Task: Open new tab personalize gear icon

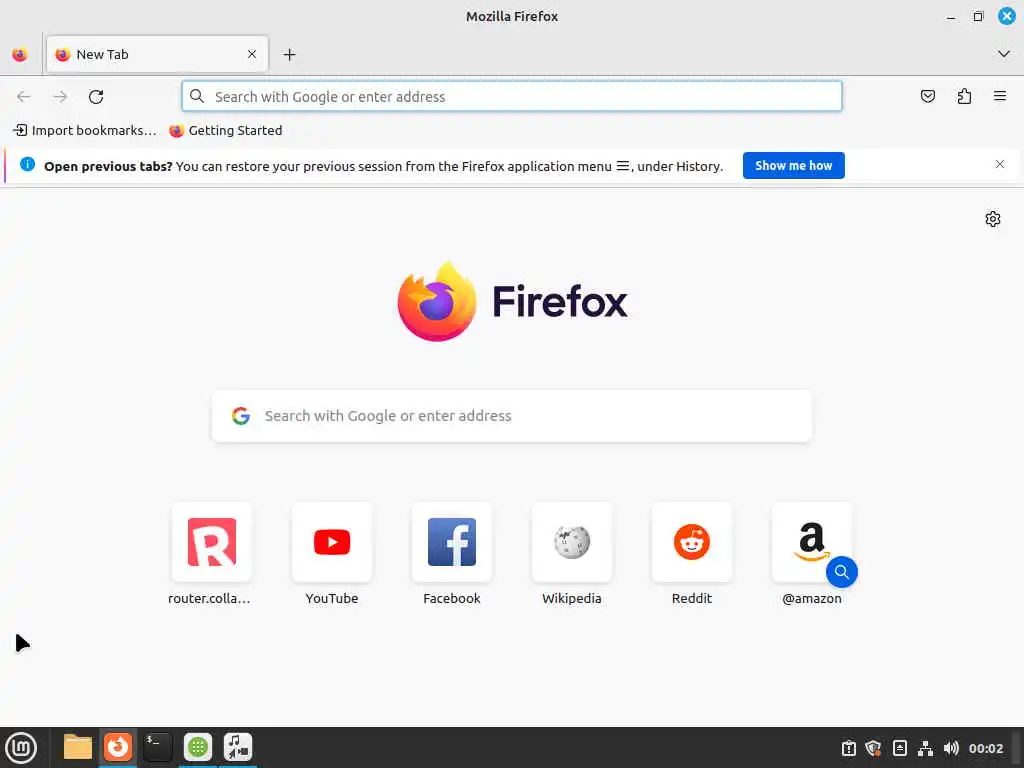Action: point(993,219)
